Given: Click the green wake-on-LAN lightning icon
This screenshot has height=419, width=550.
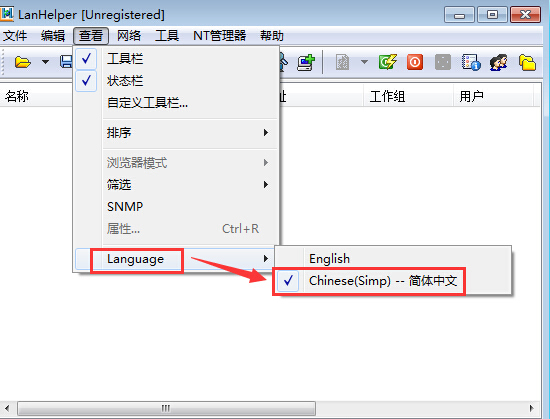Looking at the screenshot, I should coord(388,62).
